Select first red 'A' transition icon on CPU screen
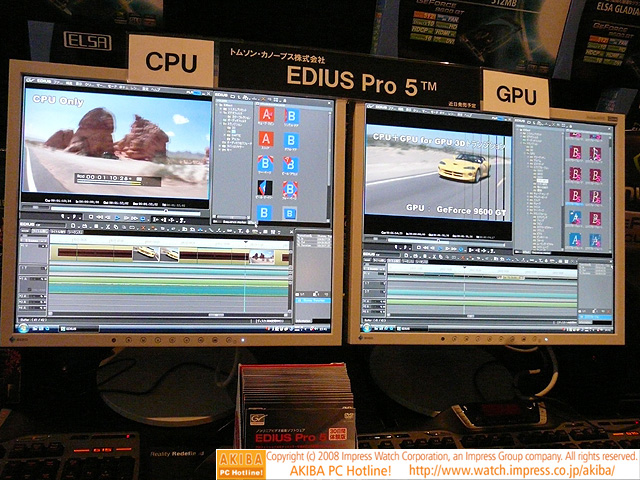The width and height of the screenshot is (640, 480). point(266,115)
